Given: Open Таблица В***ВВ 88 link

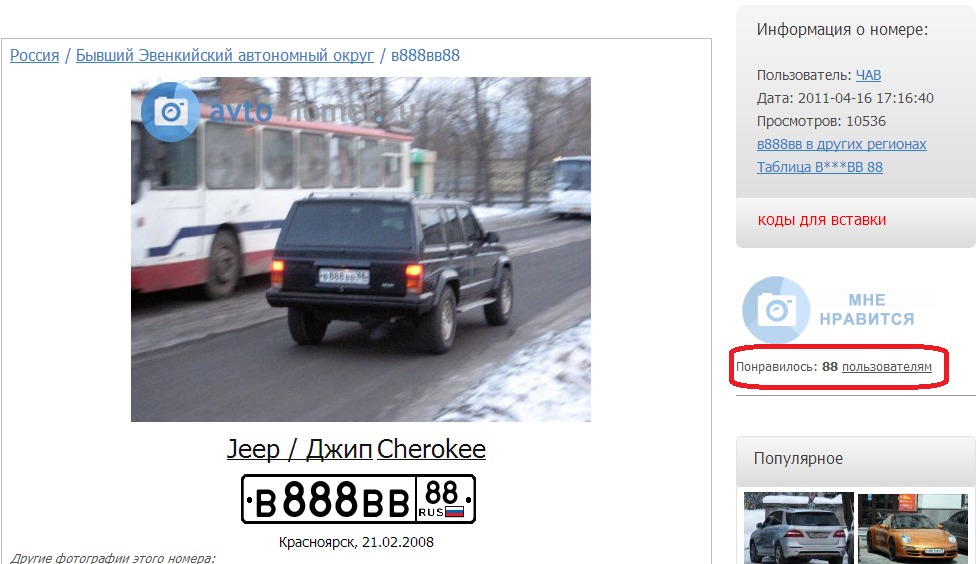Looking at the screenshot, I should [820, 167].
